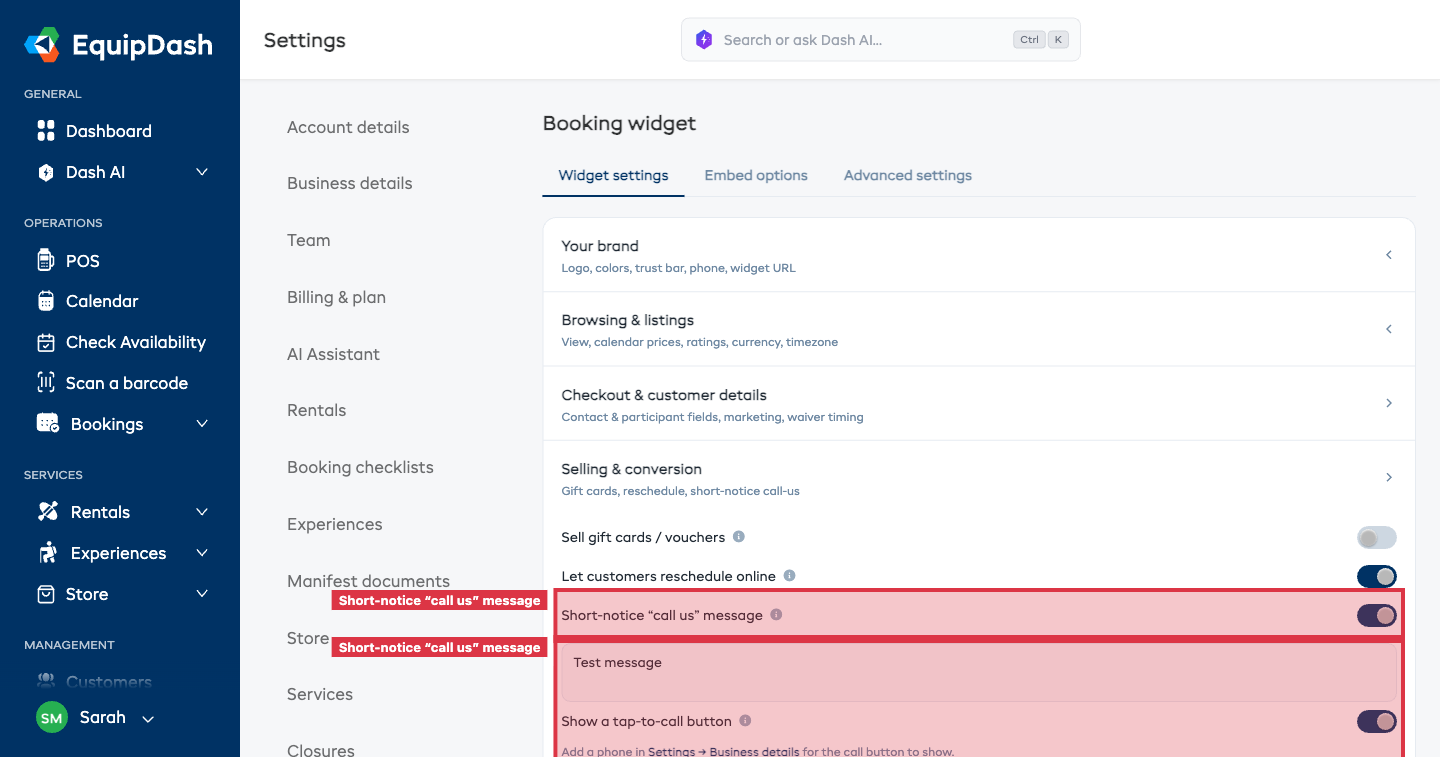This screenshot has height=757, width=1440.
Task: Open Sarah's account dropdown
Action: tap(95, 718)
